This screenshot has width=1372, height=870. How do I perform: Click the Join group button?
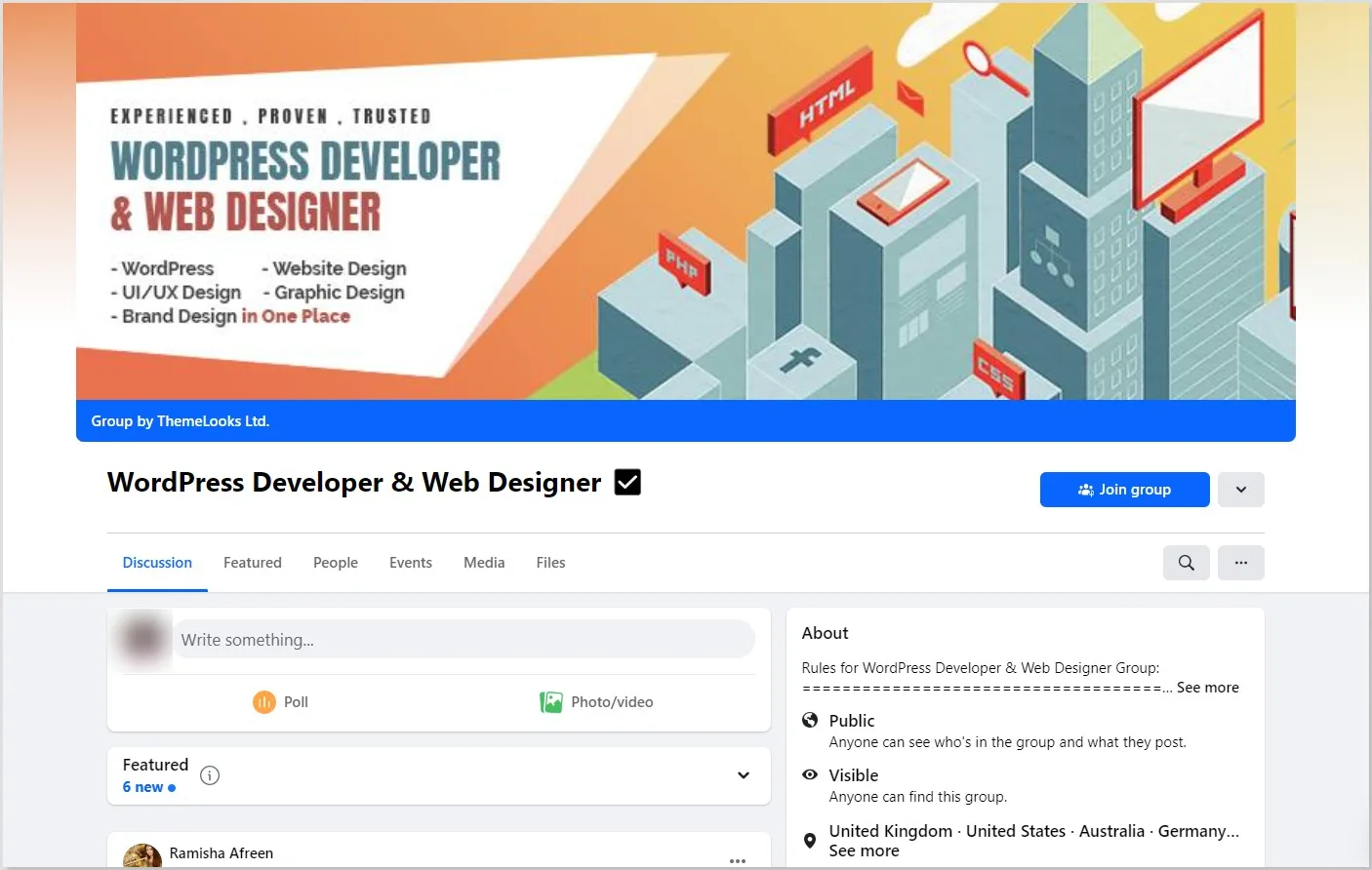point(1124,490)
